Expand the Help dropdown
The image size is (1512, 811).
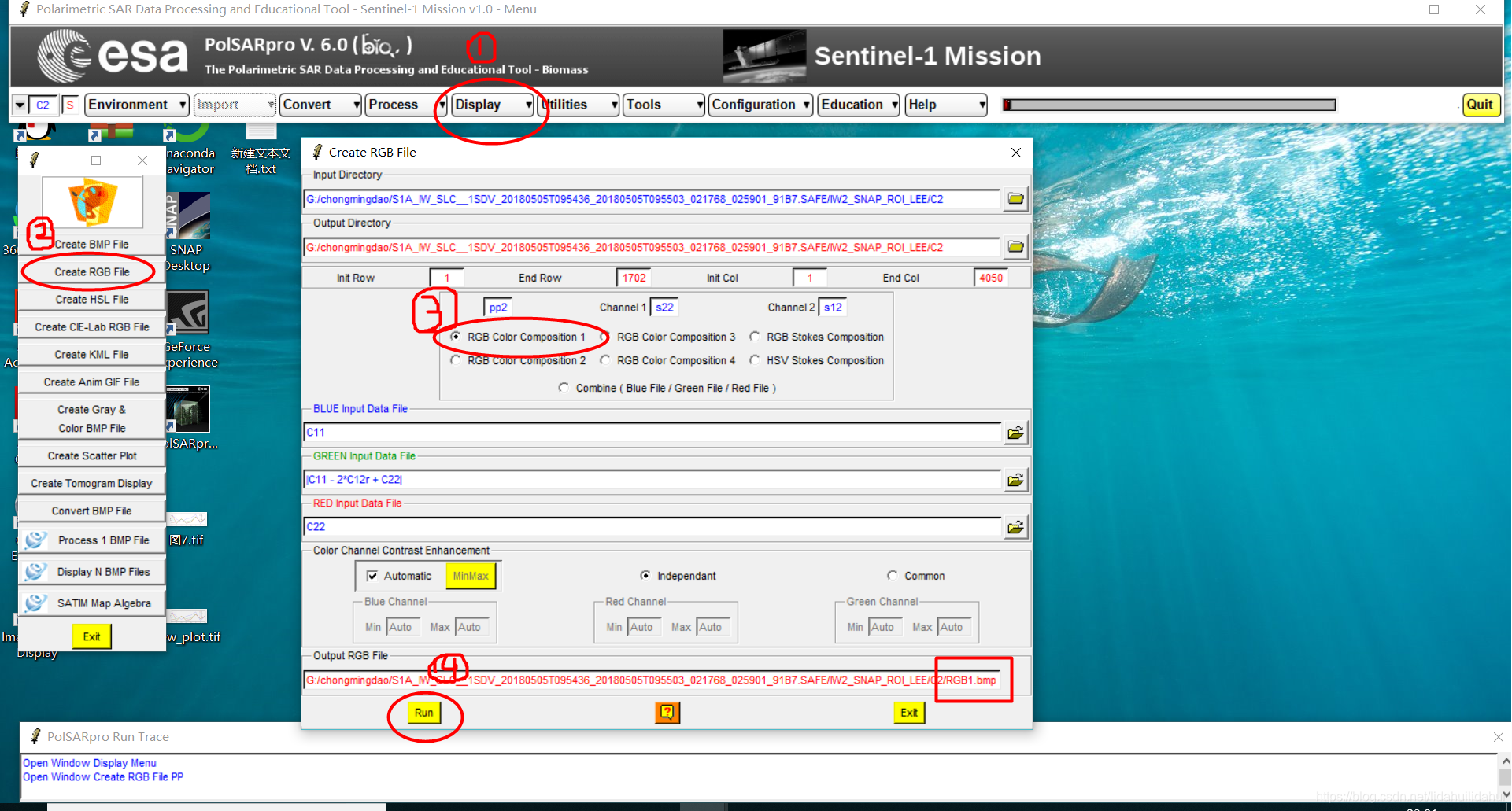(x=946, y=105)
